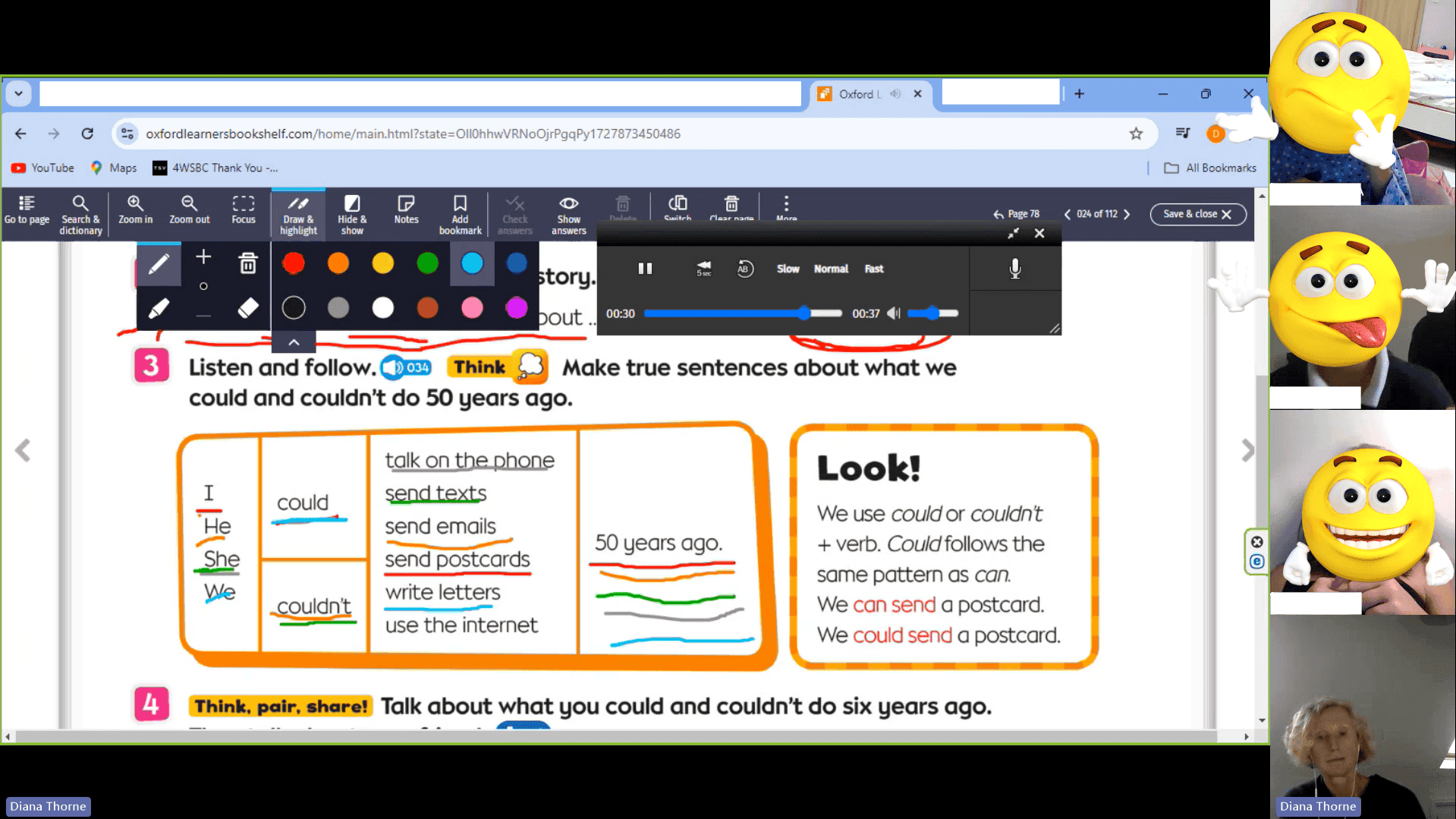Switch to the Oxford browser tab
The height and width of the screenshot is (819, 1456).
pyautogui.click(x=870, y=94)
